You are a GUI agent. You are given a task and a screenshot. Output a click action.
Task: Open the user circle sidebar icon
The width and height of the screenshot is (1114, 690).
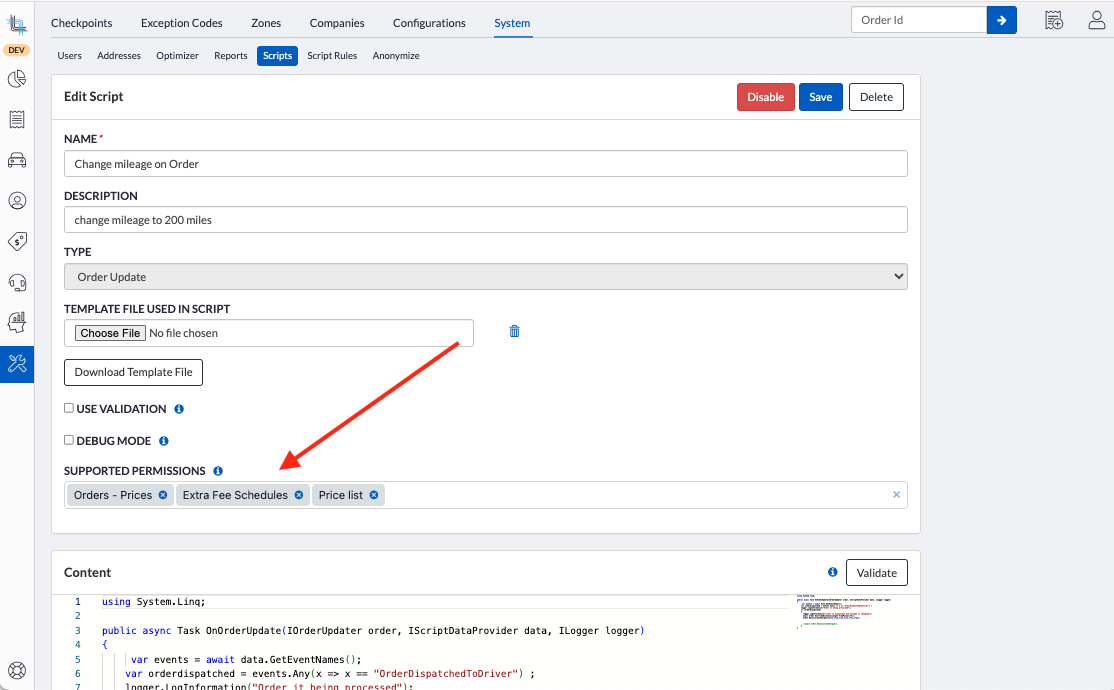[17, 201]
